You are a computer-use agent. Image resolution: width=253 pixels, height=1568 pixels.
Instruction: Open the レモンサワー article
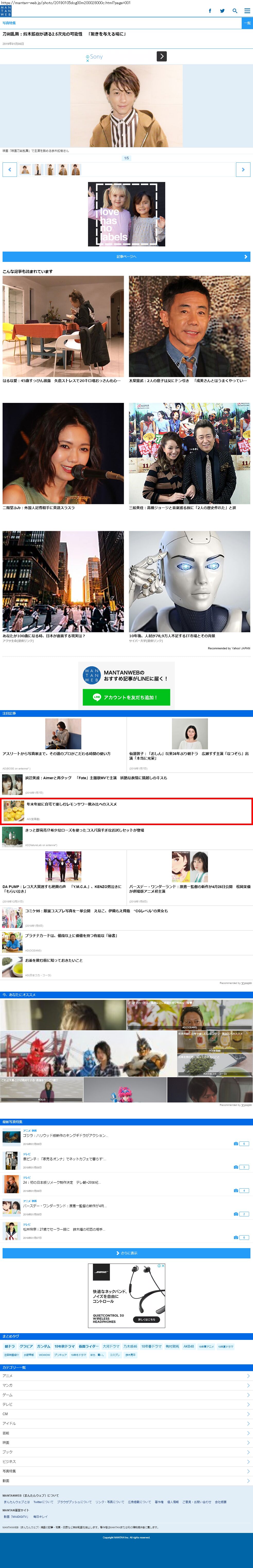127,811
